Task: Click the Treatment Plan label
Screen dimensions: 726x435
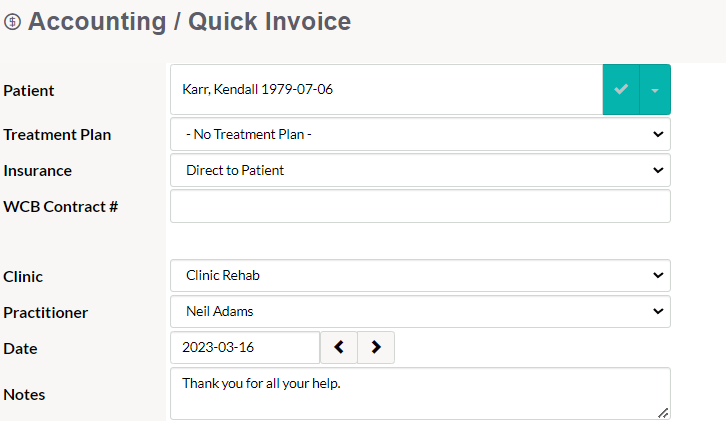Action: point(57,135)
